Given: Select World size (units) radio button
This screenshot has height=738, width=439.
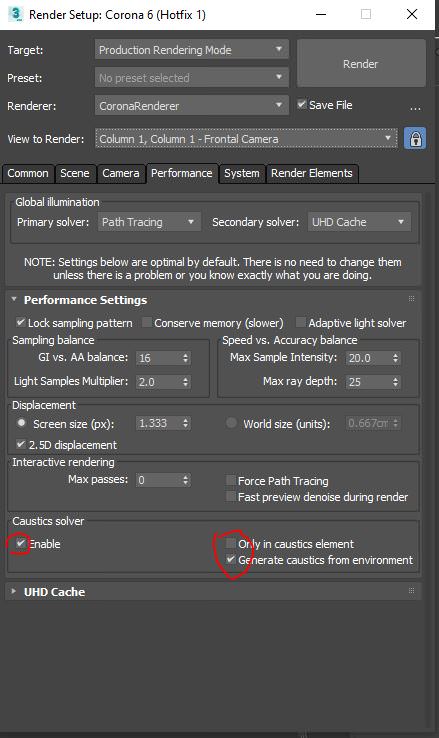Looking at the screenshot, I should tap(231, 423).
